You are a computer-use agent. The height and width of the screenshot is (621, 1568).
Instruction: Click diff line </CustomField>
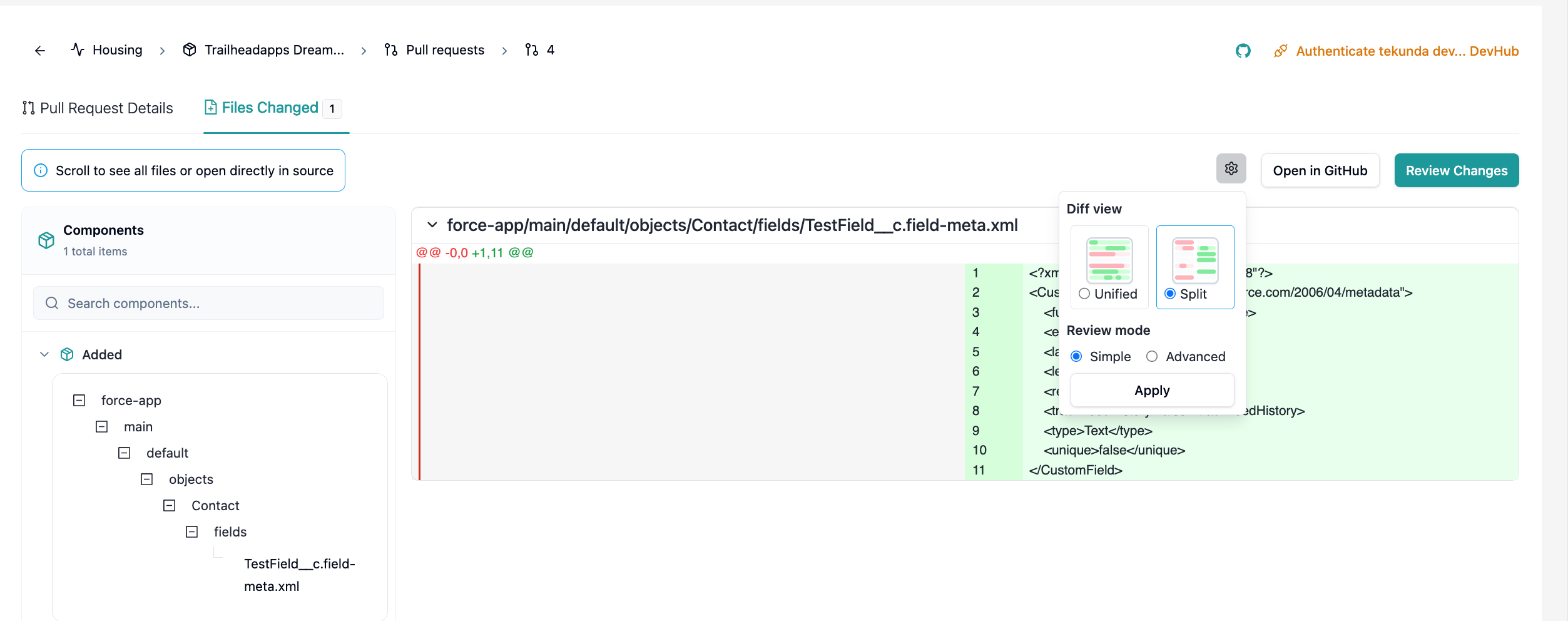tap(1076, 470)
